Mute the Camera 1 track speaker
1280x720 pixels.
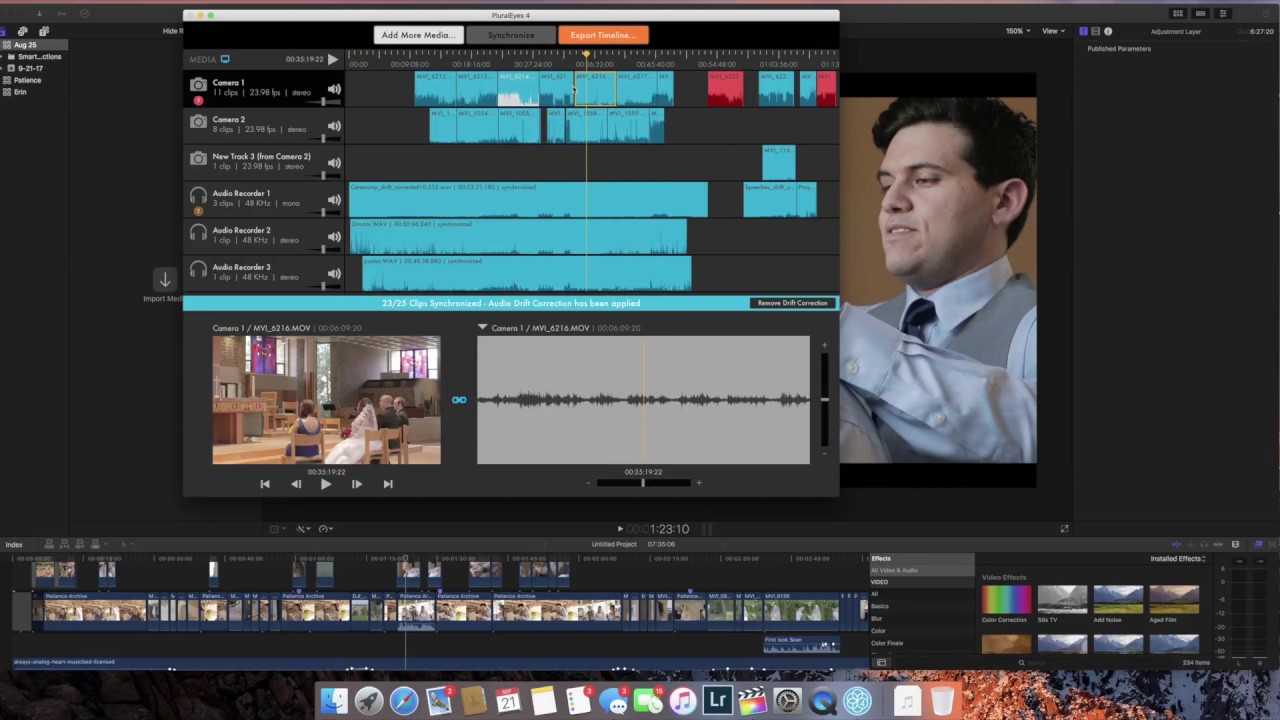334,89
